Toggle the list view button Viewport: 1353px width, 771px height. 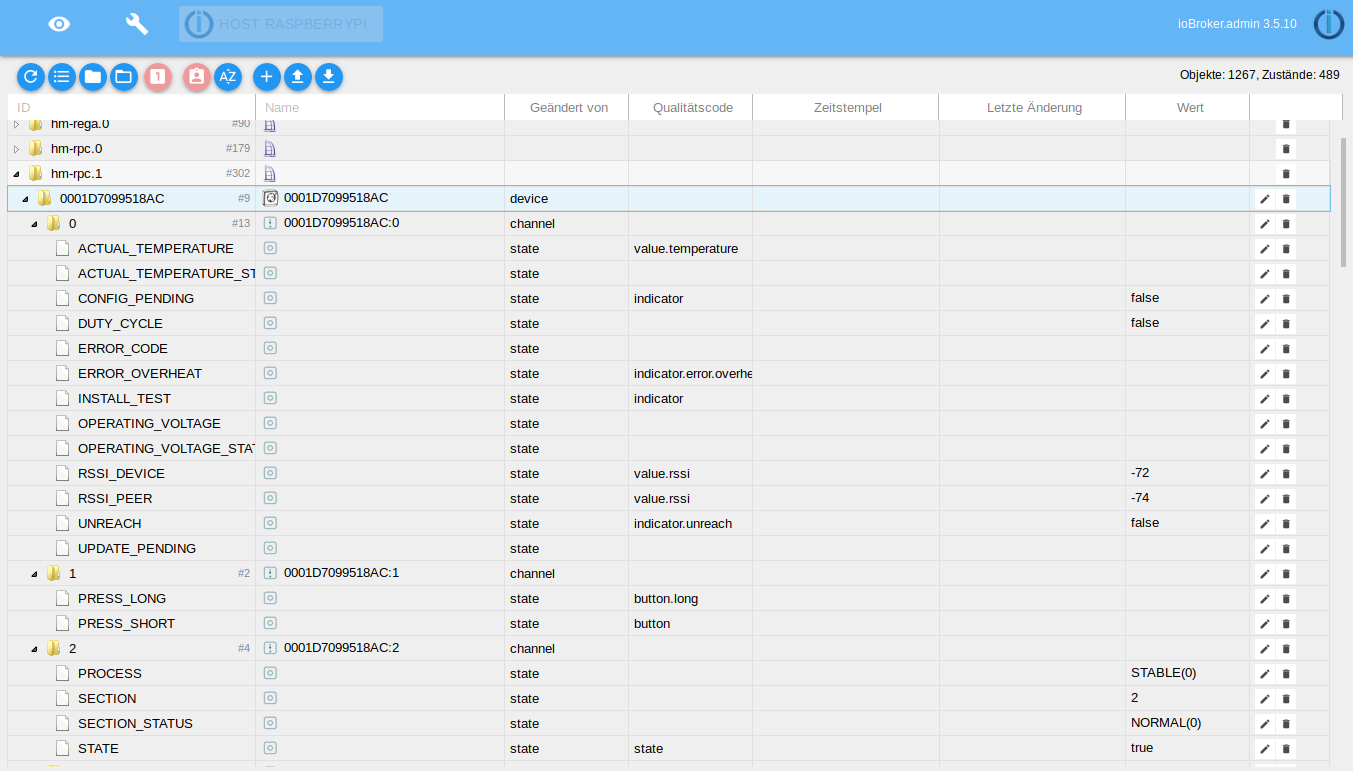coord(62,76)
